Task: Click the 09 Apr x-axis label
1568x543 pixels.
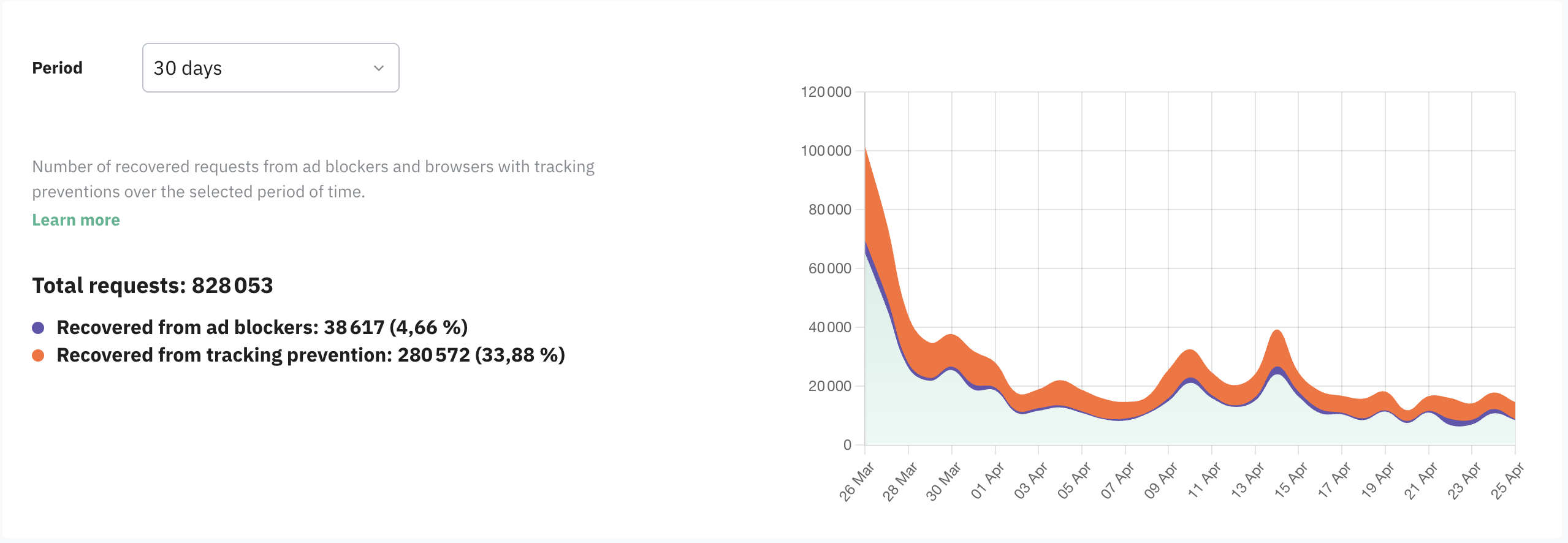Action: pos(1160,482)
